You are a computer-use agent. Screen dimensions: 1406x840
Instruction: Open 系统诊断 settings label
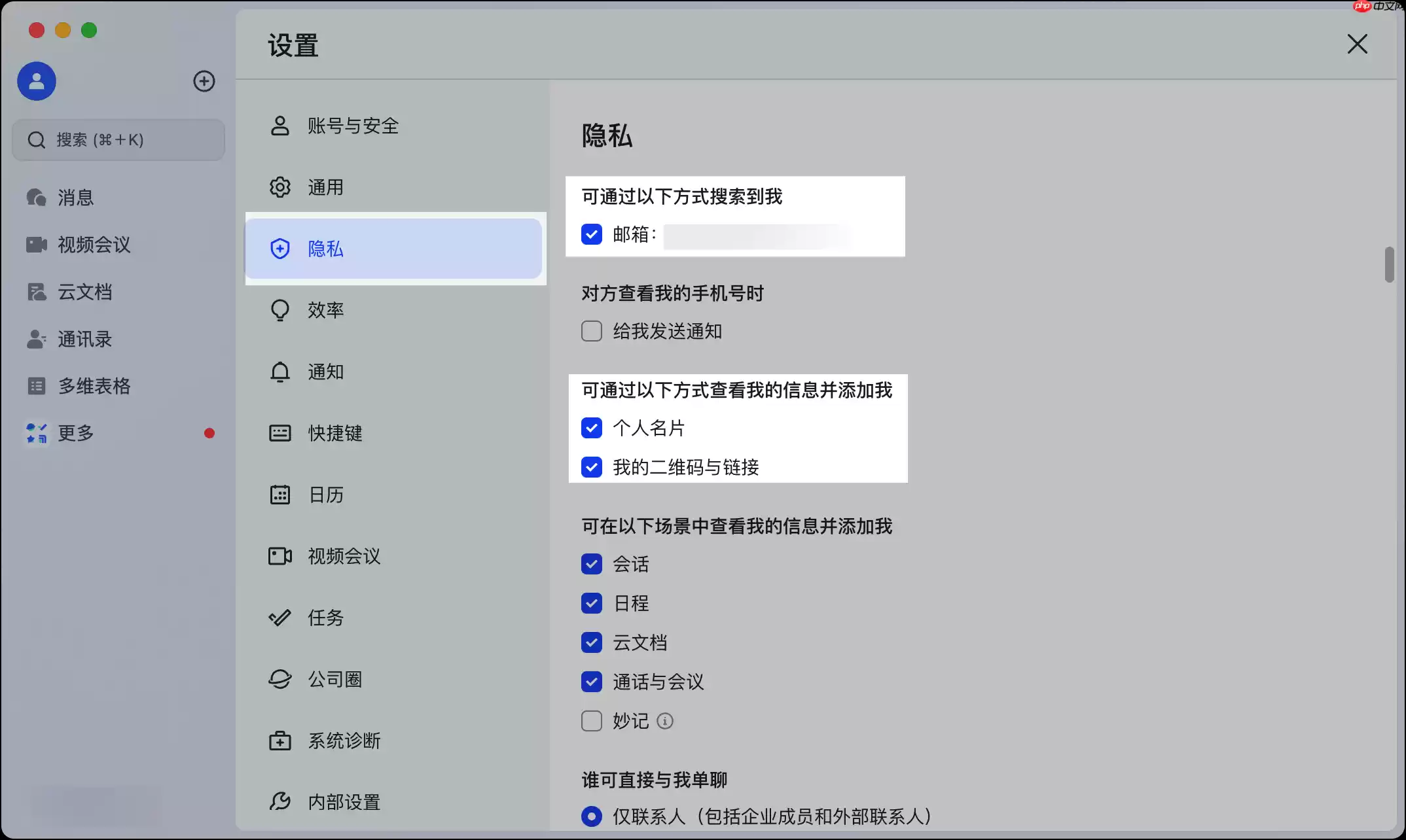coord(344,741)
